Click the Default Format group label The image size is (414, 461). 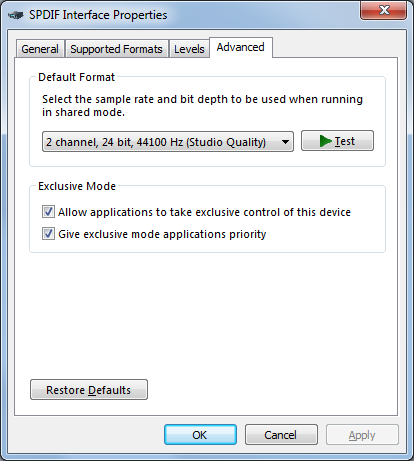pyautogui.click(x=76, y=77)
